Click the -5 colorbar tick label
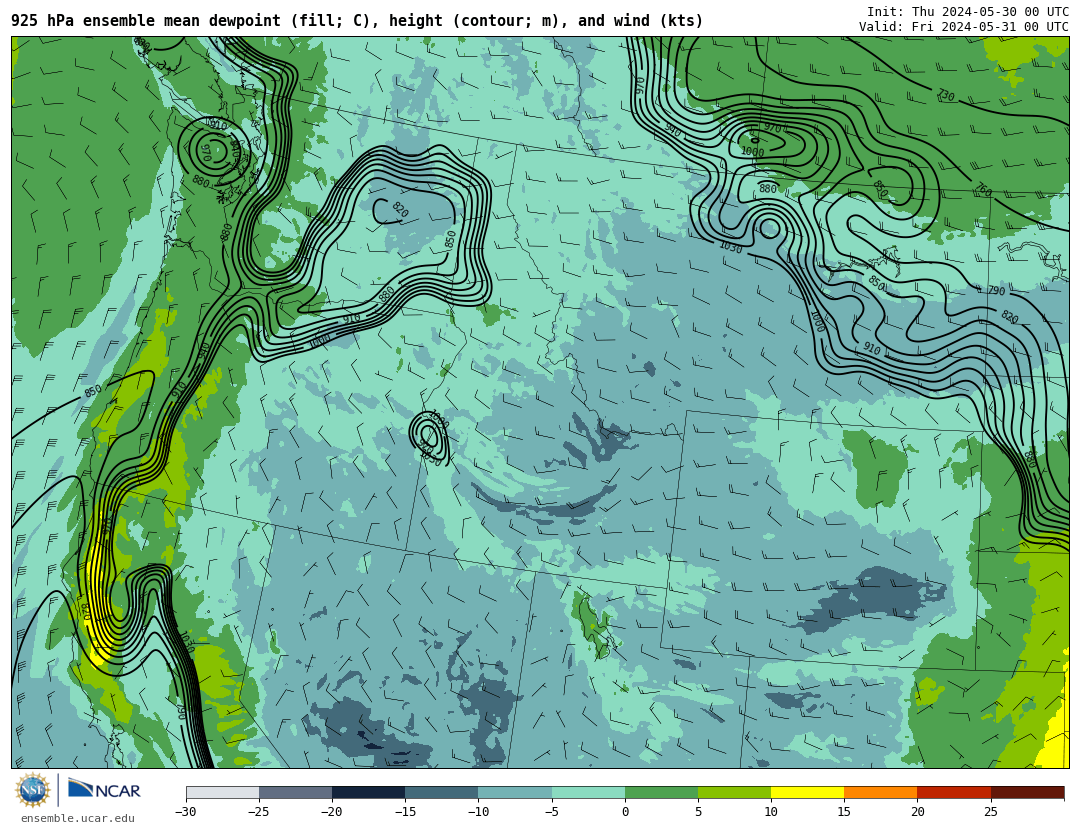This screenshot has height=831, width=1080. click(x=551, y=812)
